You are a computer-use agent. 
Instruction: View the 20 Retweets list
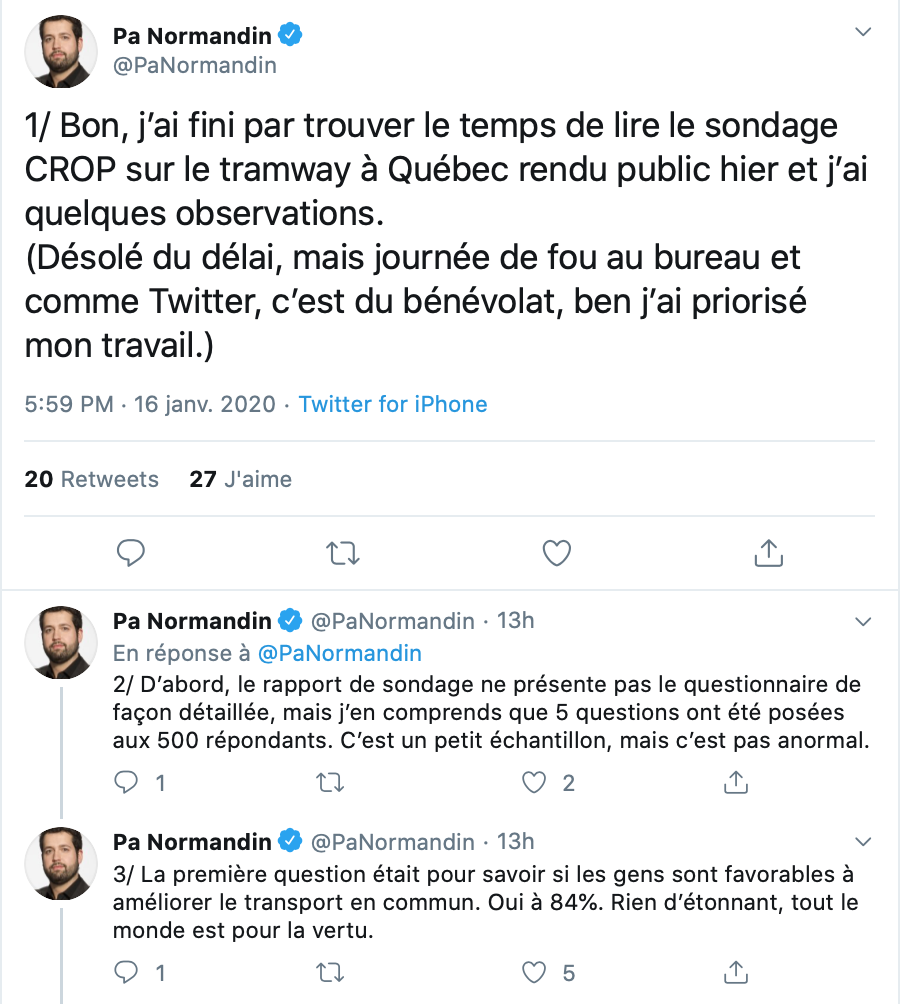pos(92,479)
